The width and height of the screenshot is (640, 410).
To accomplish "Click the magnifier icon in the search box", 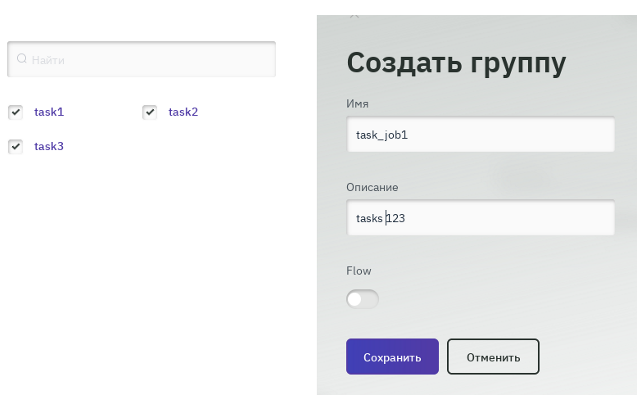I will pyautogui.click(x=22, y=60).
